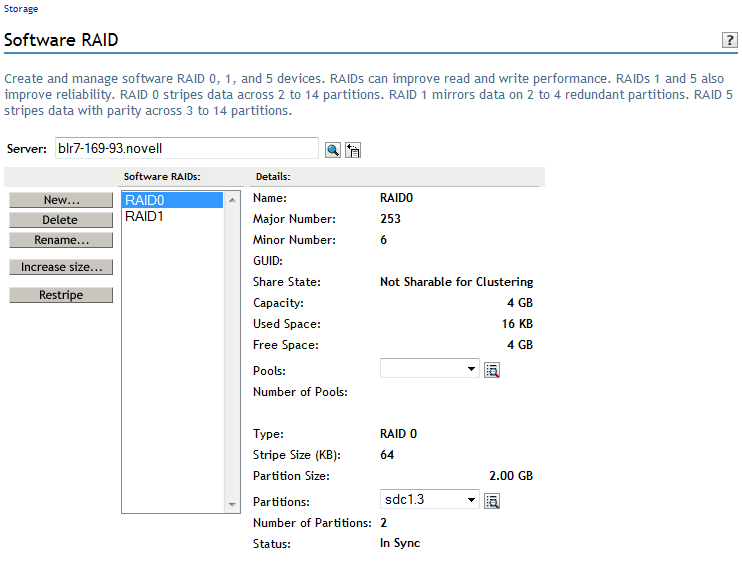The image size is (742, 577).
Task: Select RAID0 in the Software RAIDs list
Action: [171, 200]
